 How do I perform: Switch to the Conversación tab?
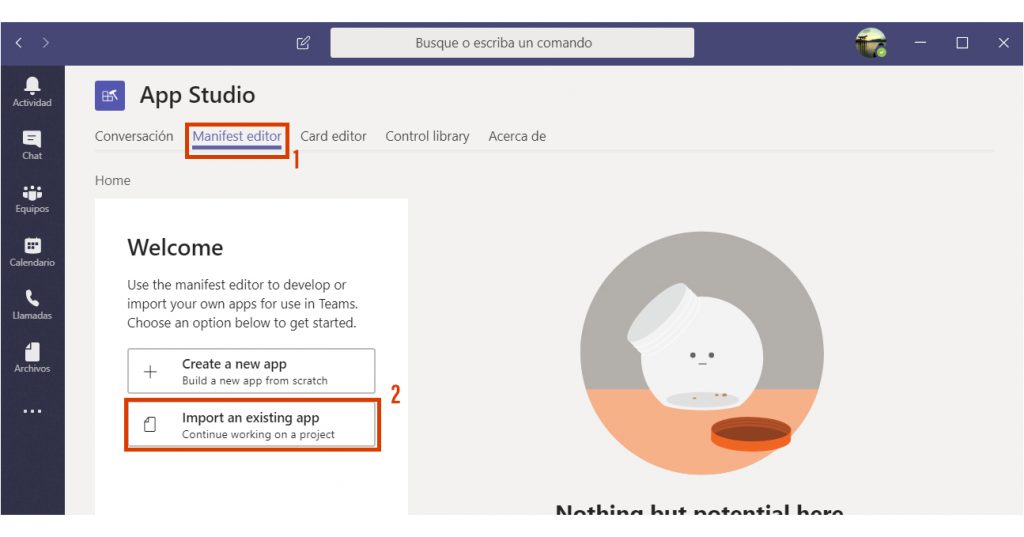point(134,136)
